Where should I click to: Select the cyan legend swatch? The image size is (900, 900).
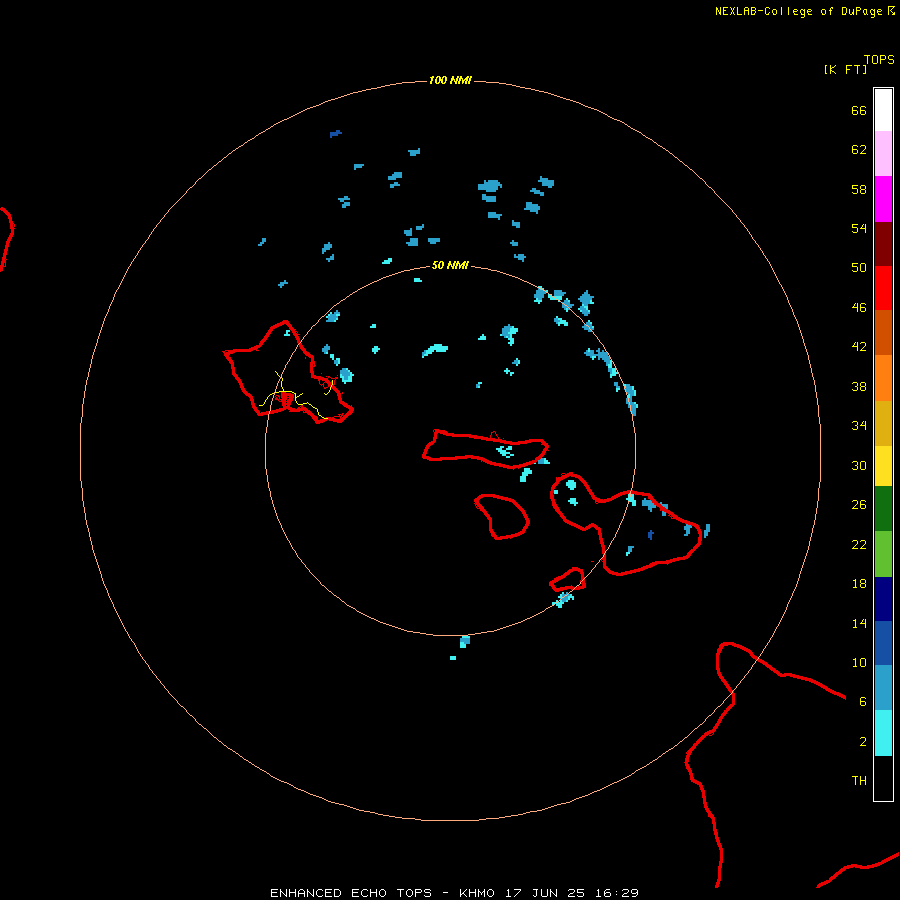tap(883, 733)
